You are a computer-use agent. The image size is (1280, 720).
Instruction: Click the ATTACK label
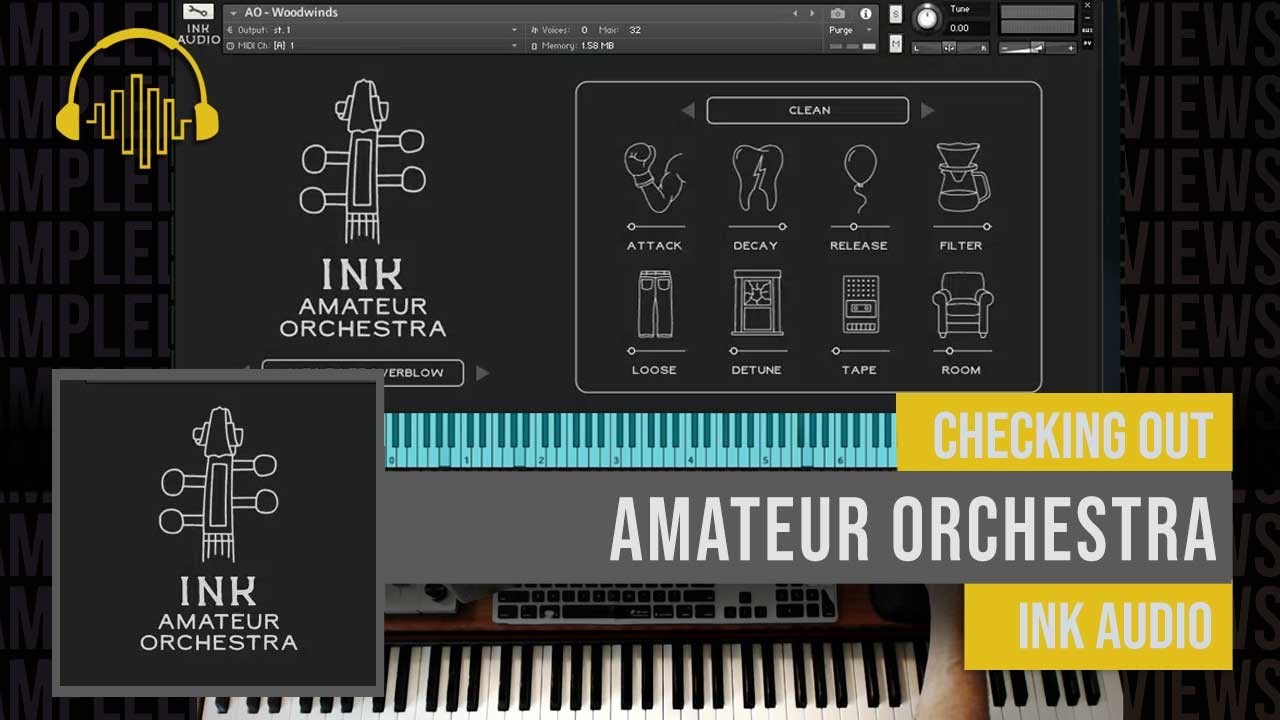coord(655,246)
